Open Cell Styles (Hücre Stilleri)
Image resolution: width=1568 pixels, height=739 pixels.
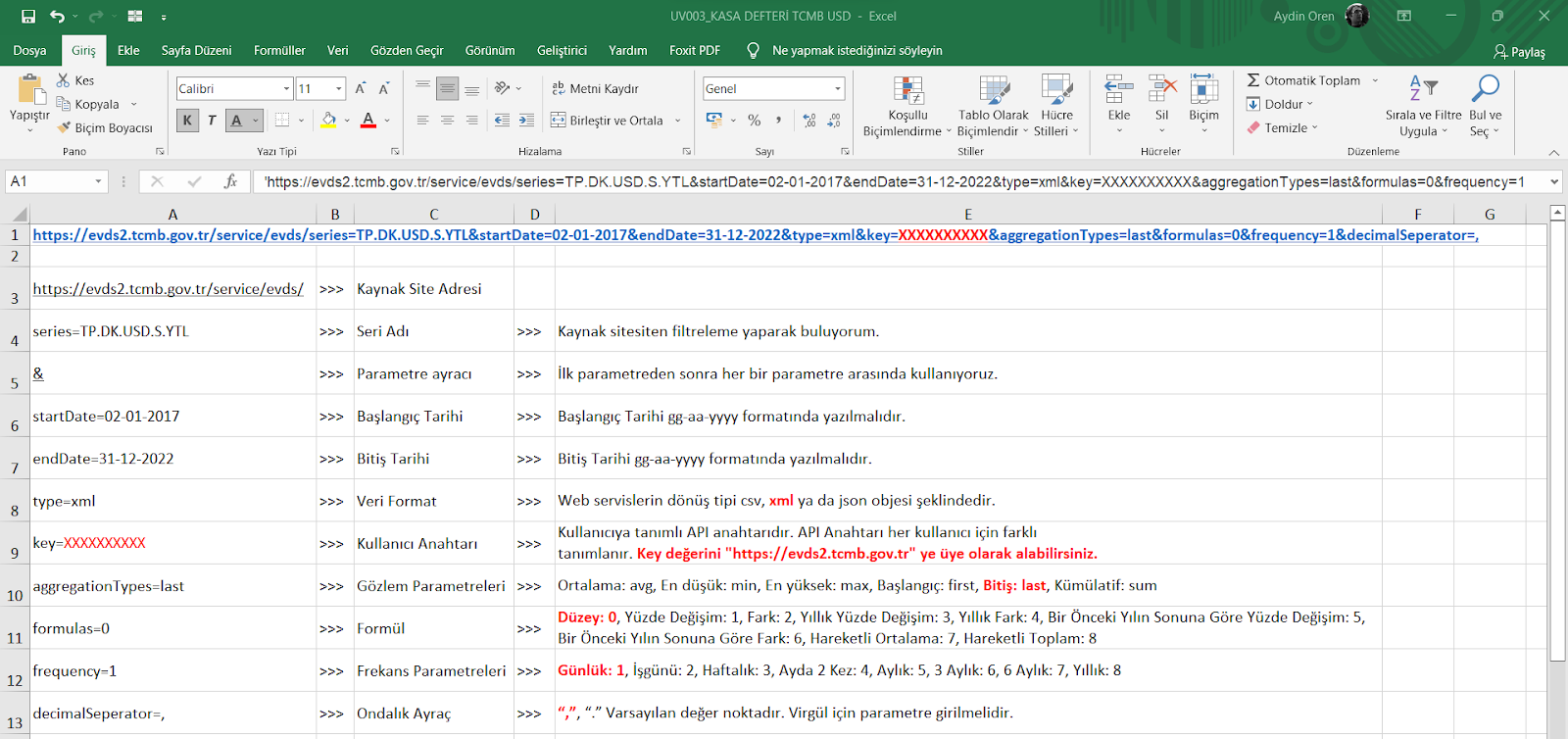1056,106
